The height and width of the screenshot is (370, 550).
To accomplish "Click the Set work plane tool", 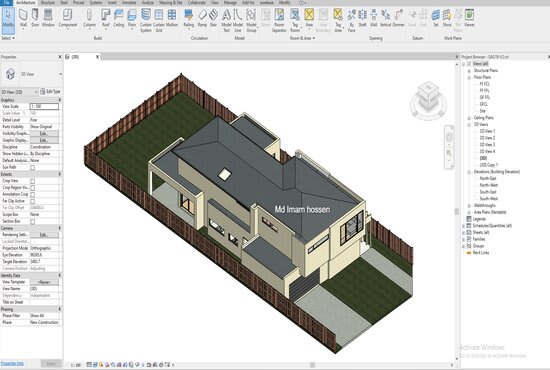I will [436, 18].
